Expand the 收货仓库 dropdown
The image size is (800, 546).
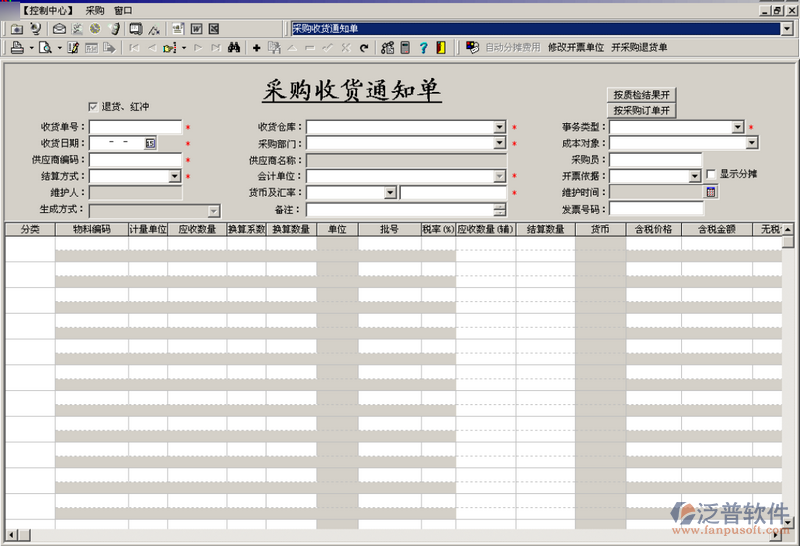(499, 127)
